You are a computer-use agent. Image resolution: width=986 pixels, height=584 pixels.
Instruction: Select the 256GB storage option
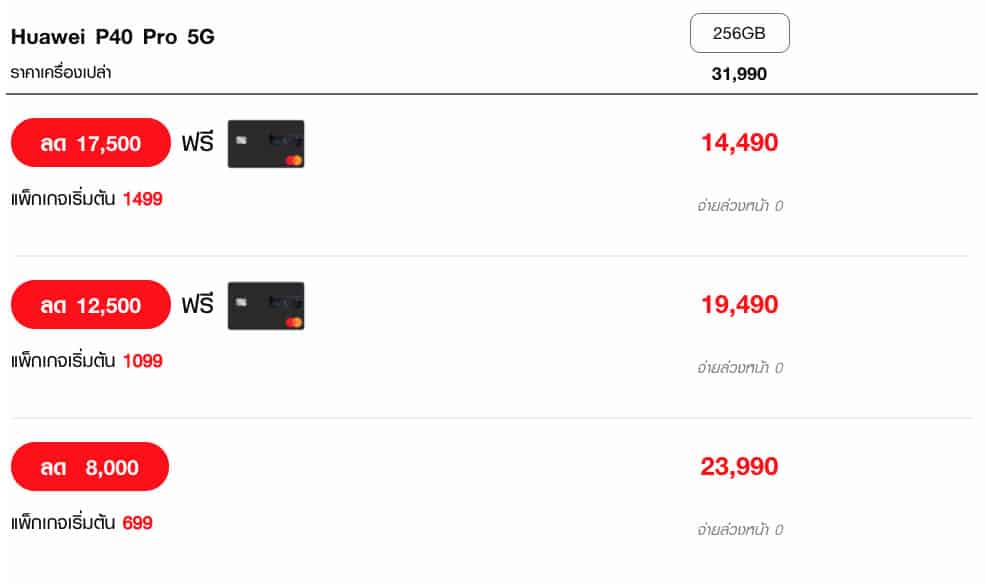pyautogui.click(x=739, y=33)
